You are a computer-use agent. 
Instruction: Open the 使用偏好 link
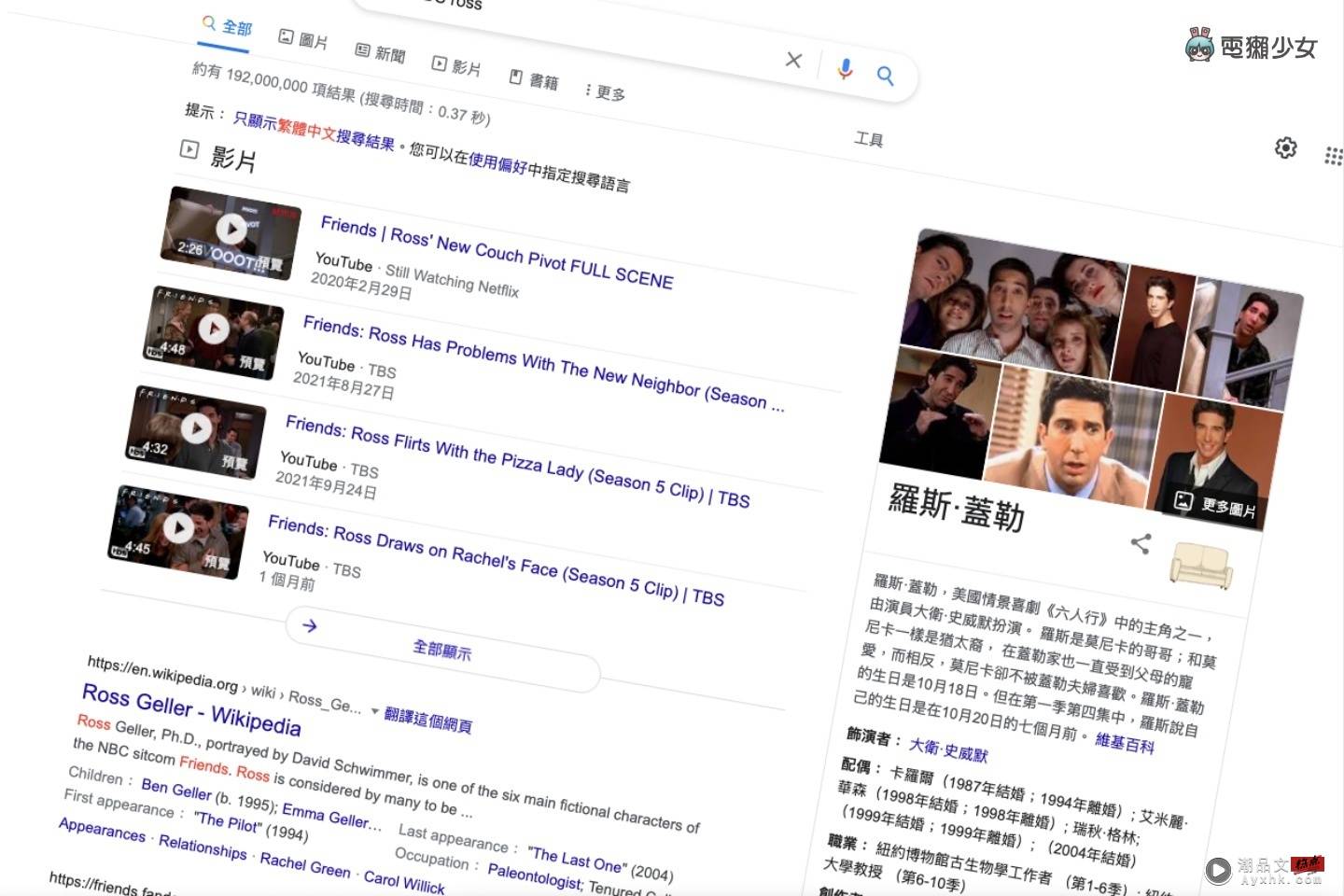(497, 163)
